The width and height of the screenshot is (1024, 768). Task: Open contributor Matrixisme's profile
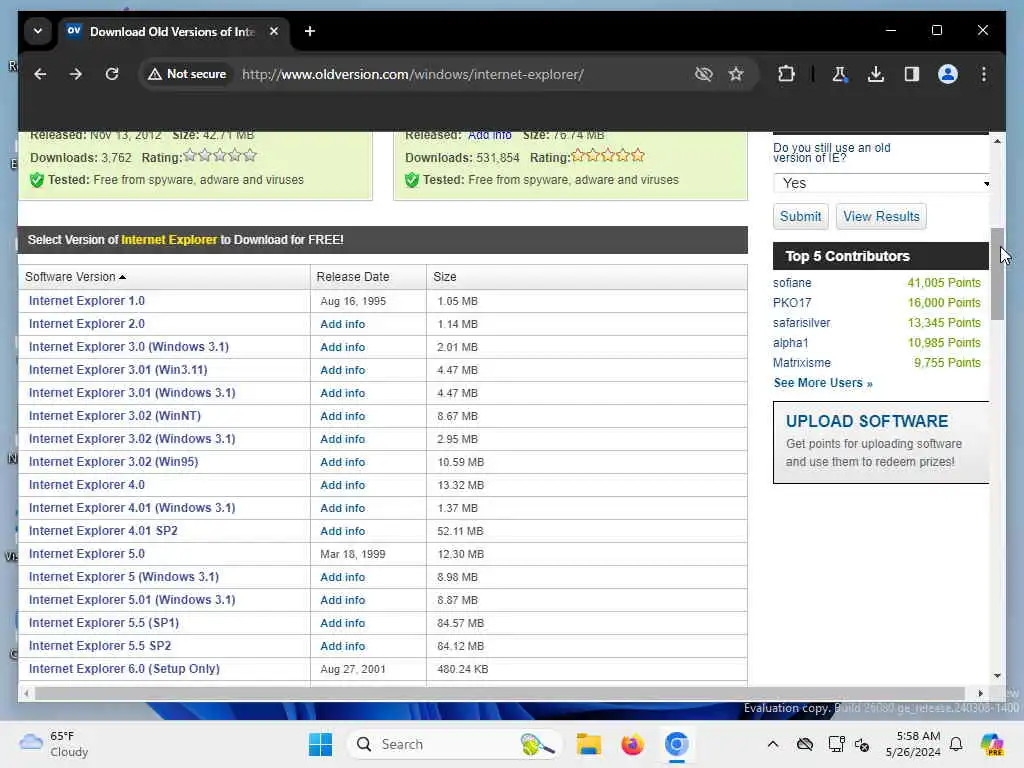(802, 362)
